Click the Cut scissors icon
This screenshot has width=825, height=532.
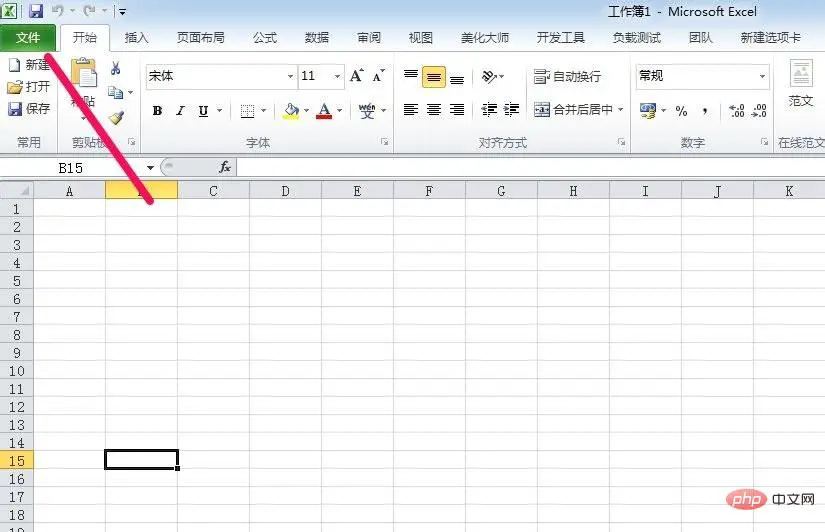pyautogui.click(x=116, y=68)
